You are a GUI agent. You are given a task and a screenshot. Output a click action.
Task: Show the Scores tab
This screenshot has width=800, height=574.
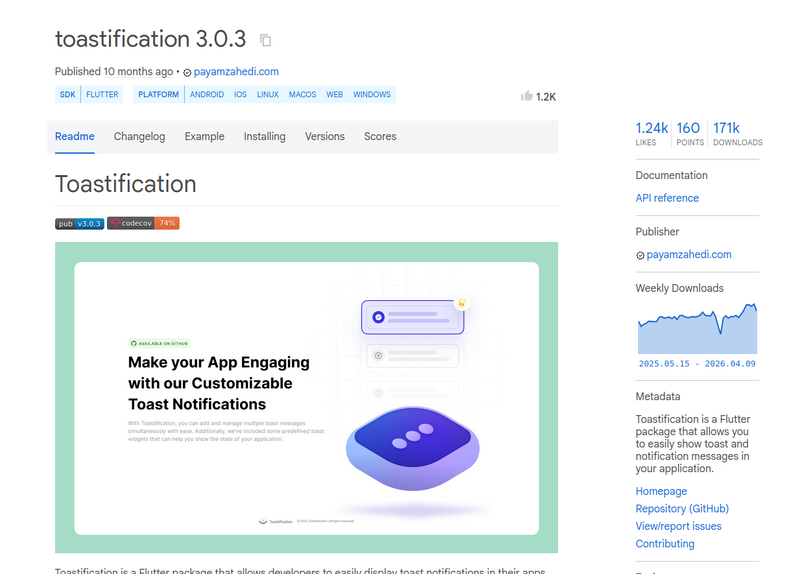click(380, 136)
